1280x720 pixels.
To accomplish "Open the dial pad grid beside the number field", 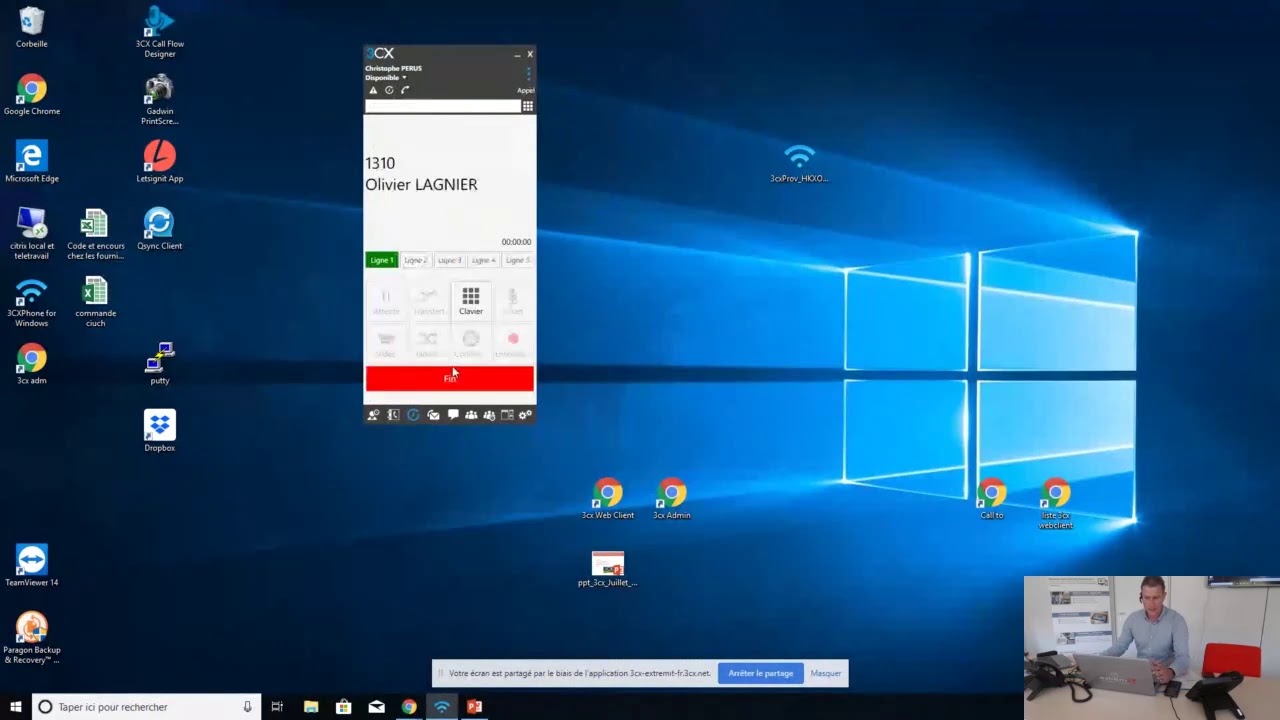I will pyautogui.click(x=528, y=106).
